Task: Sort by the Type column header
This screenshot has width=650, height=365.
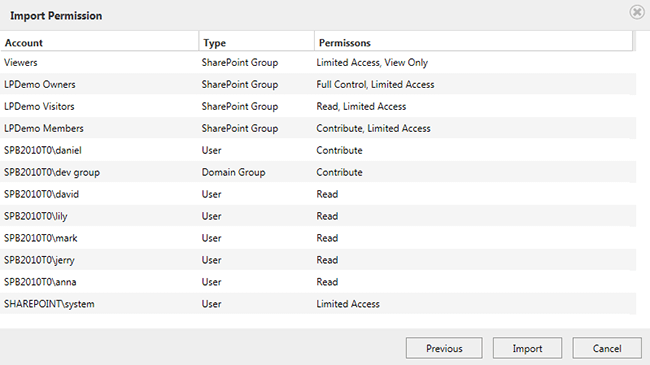Action: [257, 42]
